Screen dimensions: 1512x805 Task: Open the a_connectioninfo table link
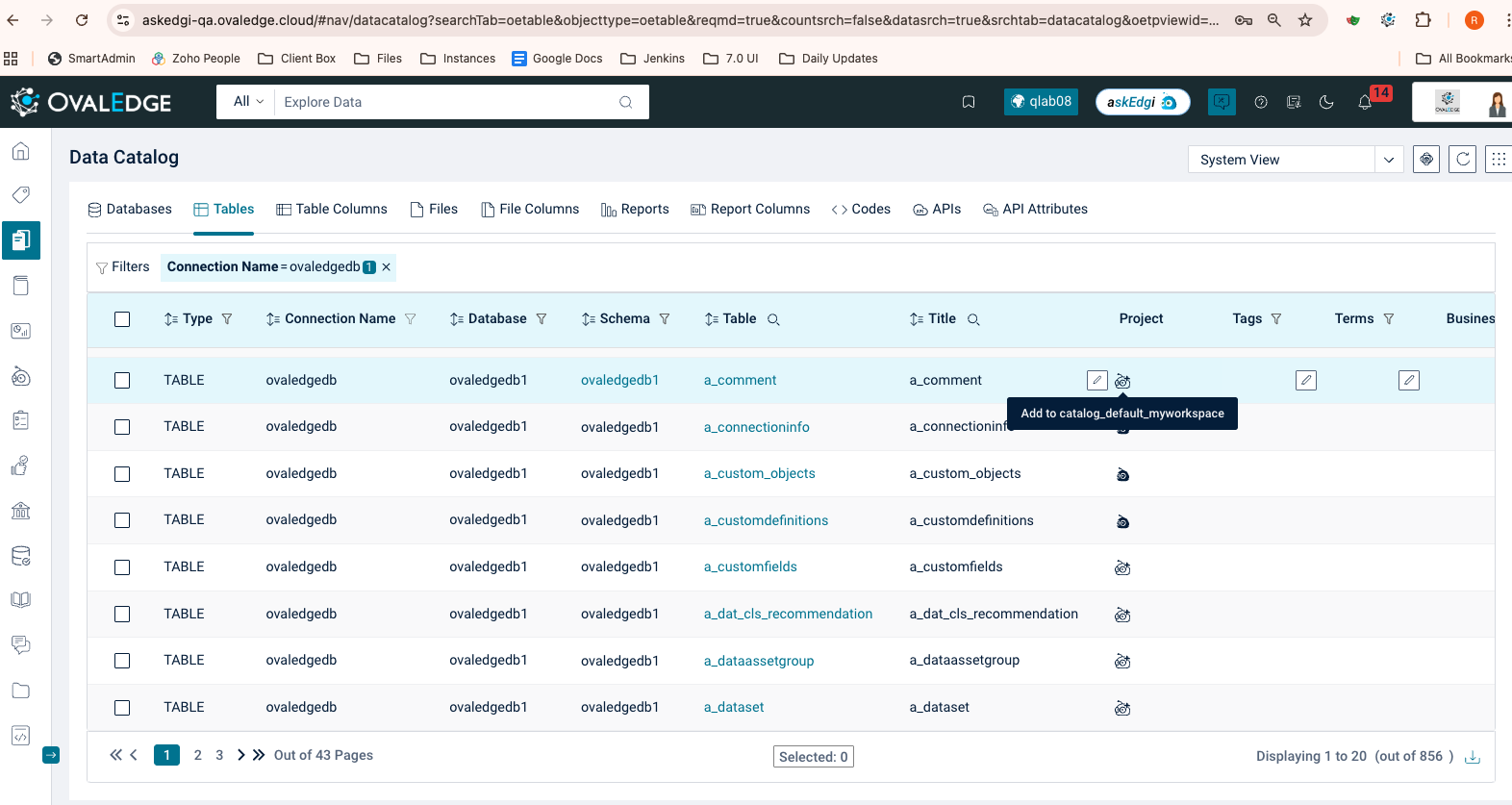(x=756, y=427)
